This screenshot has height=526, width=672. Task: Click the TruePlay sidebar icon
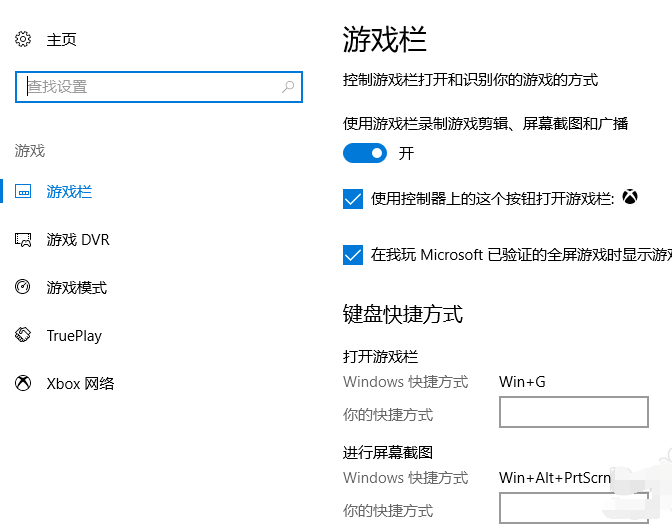click(x=23, y=336)
